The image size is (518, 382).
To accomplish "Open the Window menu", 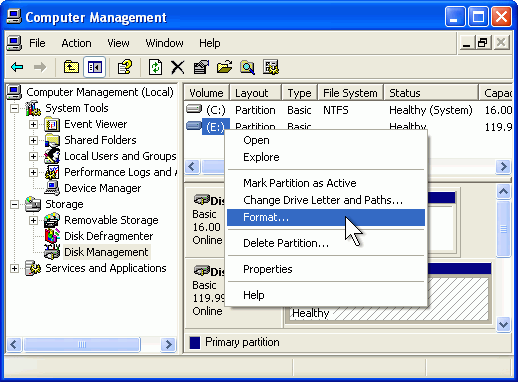I will (164, 43).
